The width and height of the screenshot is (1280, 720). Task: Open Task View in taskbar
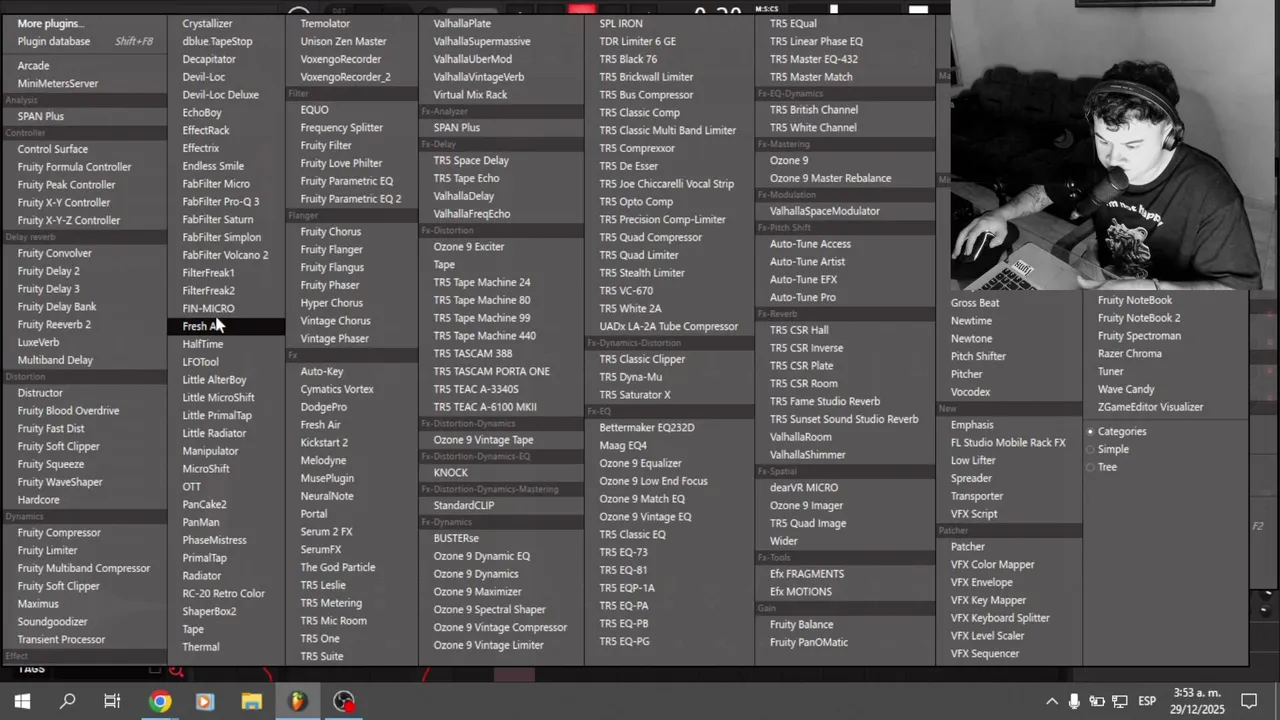click(x=112, y=701)
